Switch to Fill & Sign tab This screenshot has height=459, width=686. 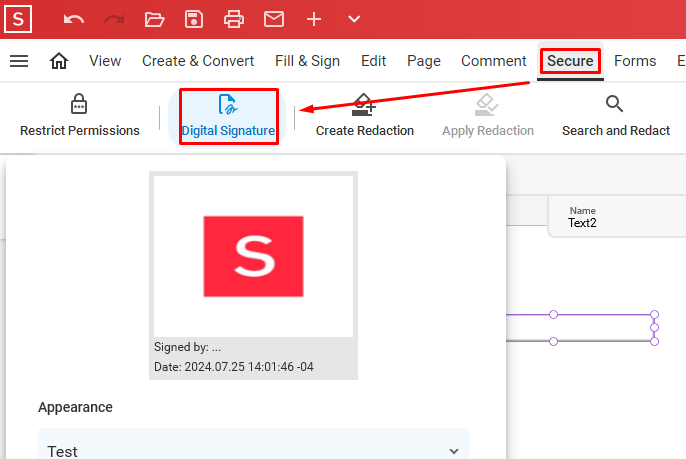click(307, 61)
